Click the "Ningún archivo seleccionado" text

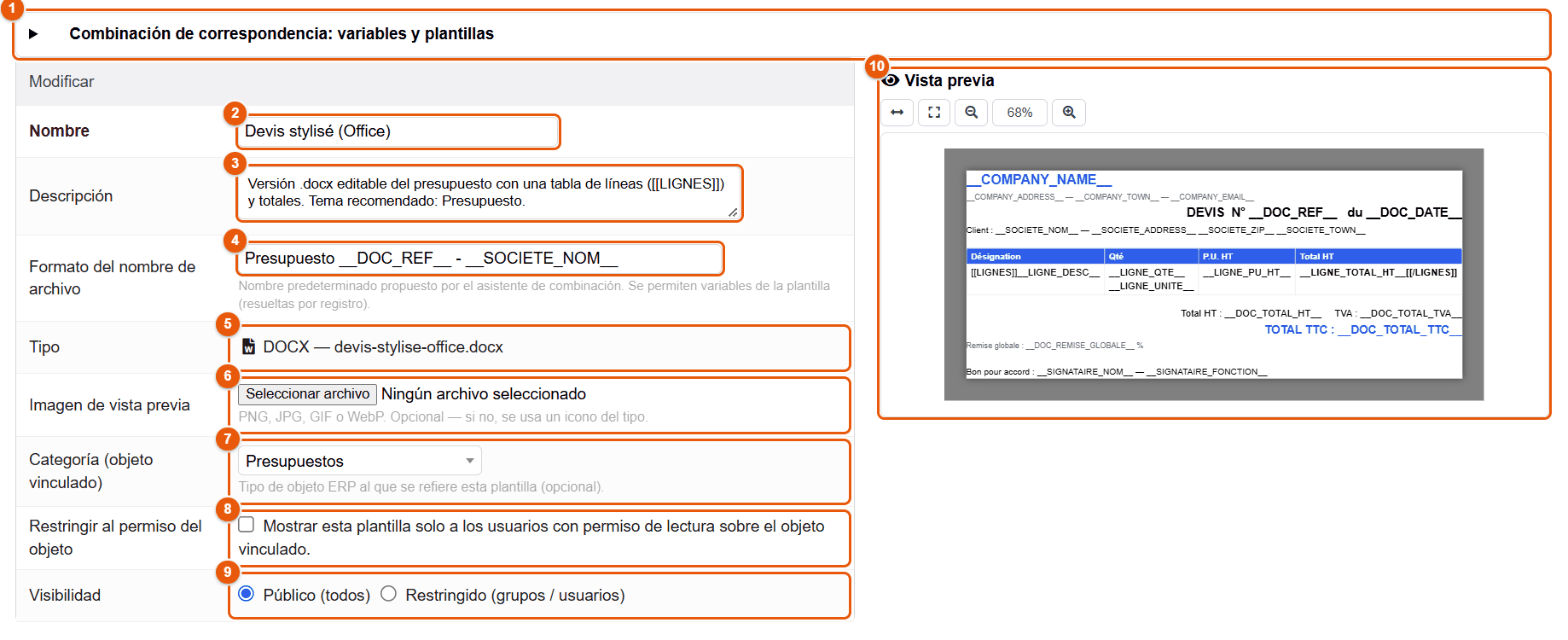tap(484, 394)
